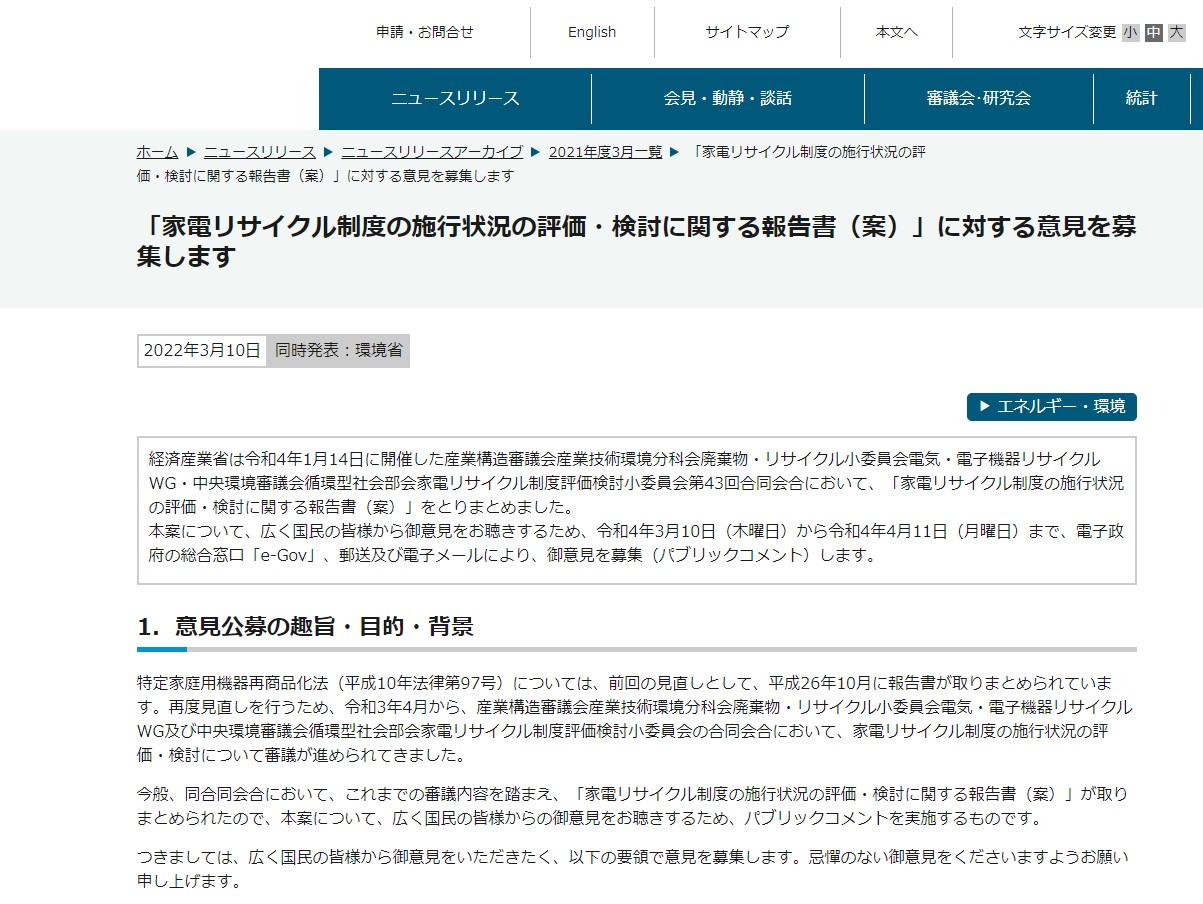
Task: Open the 会見・動静・談話 navigation menu
Action: pos(728,98)
